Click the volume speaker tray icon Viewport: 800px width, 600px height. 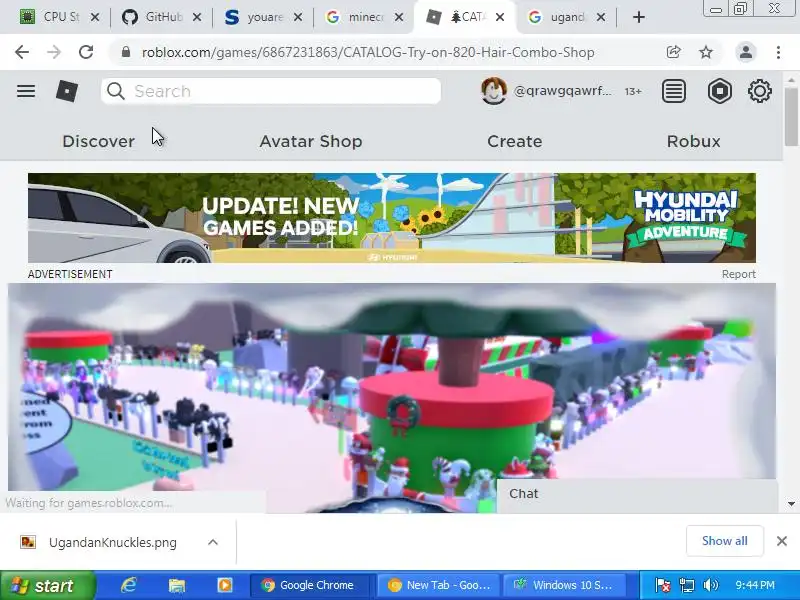point(710,585)
